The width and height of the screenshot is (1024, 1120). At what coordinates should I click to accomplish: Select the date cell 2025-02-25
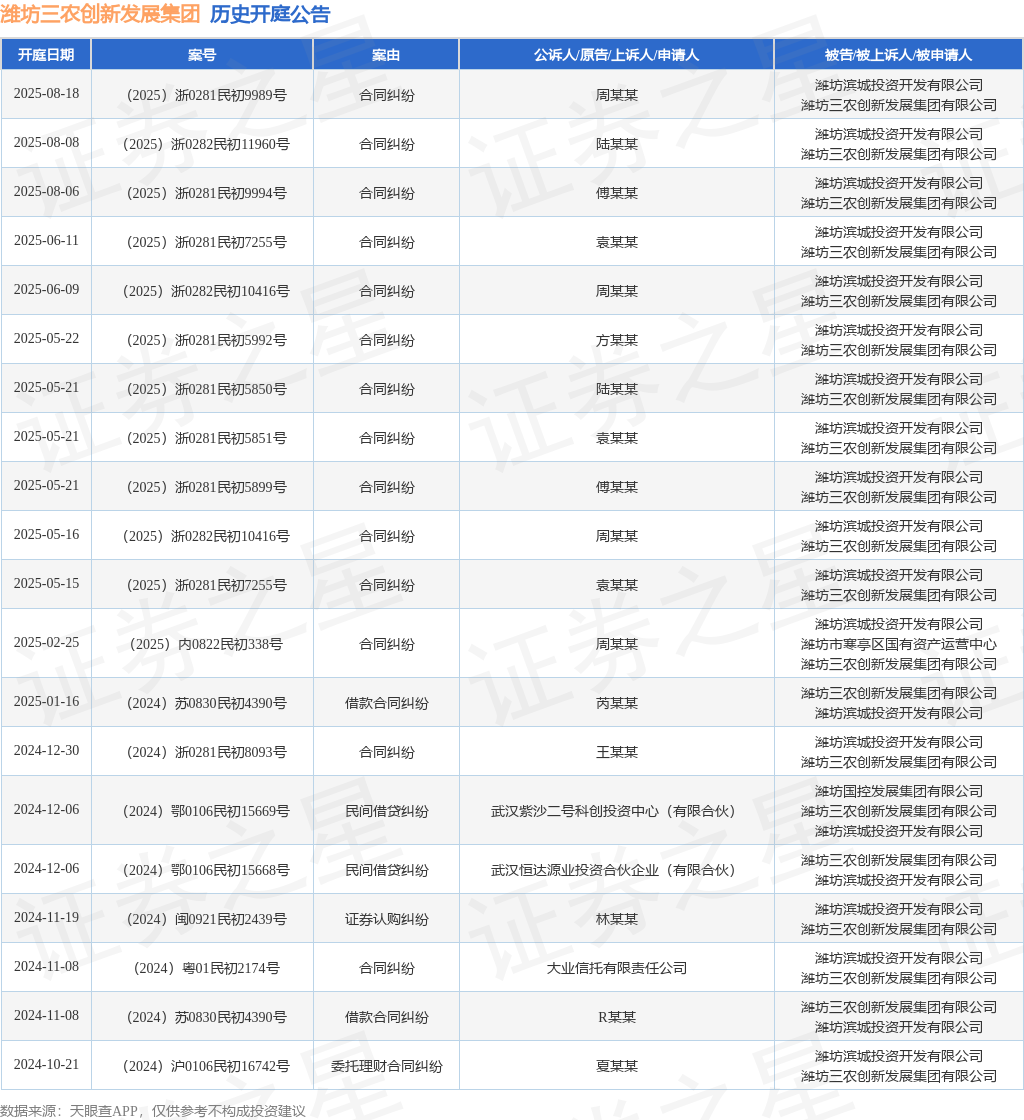point(46,643)
